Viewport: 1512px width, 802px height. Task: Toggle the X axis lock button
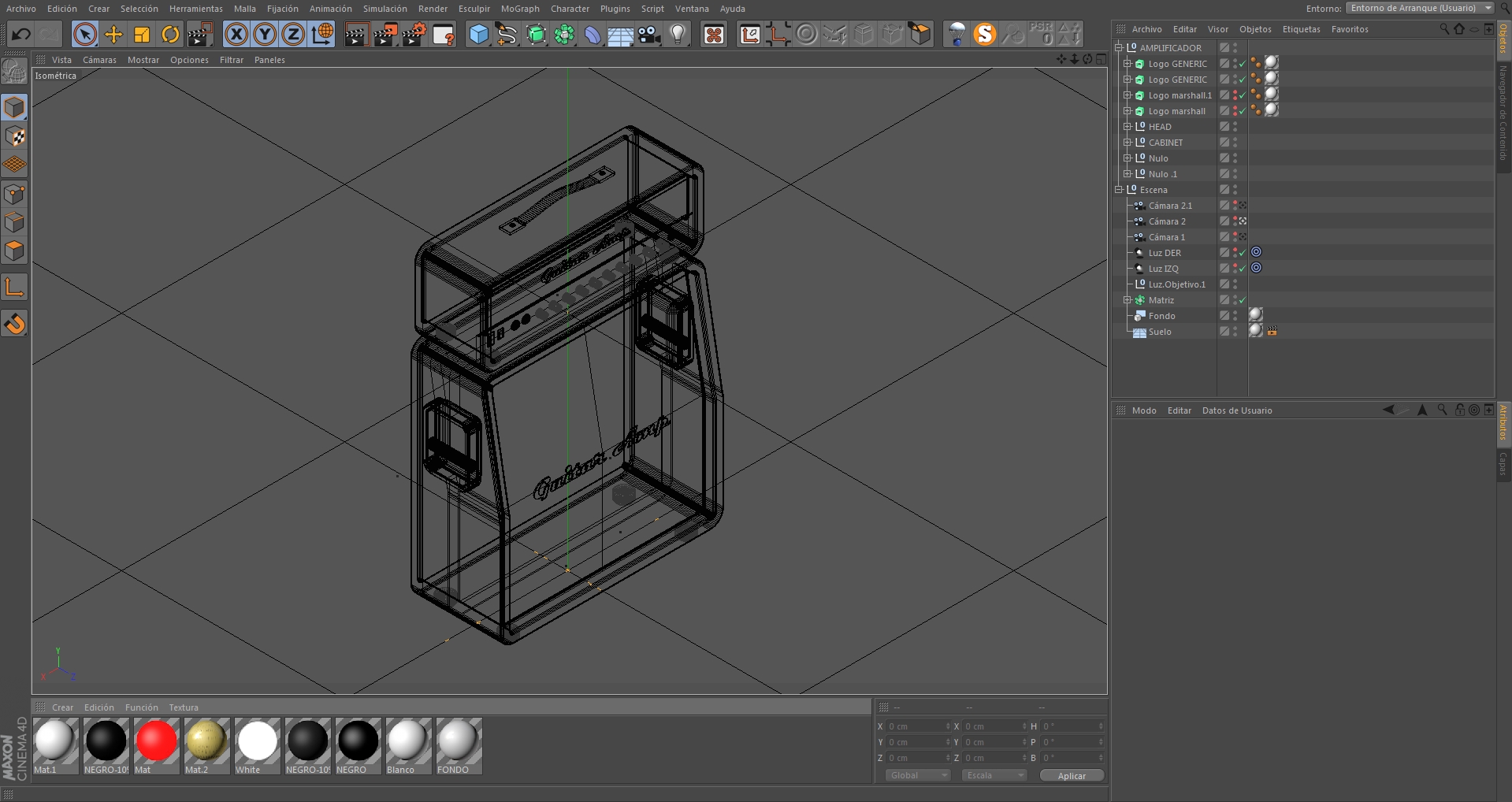236,35
